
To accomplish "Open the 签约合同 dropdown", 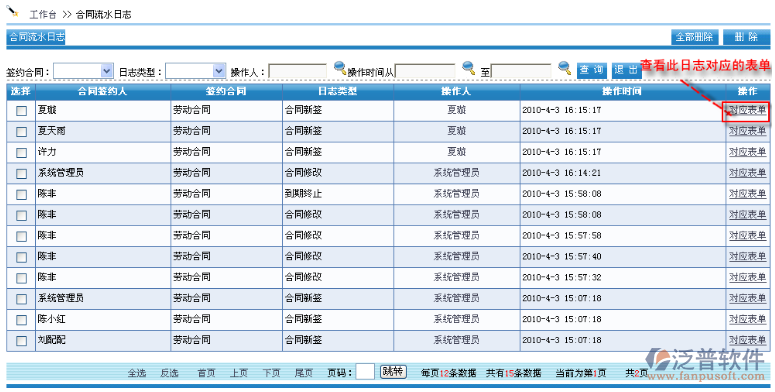I will point(84,71).
